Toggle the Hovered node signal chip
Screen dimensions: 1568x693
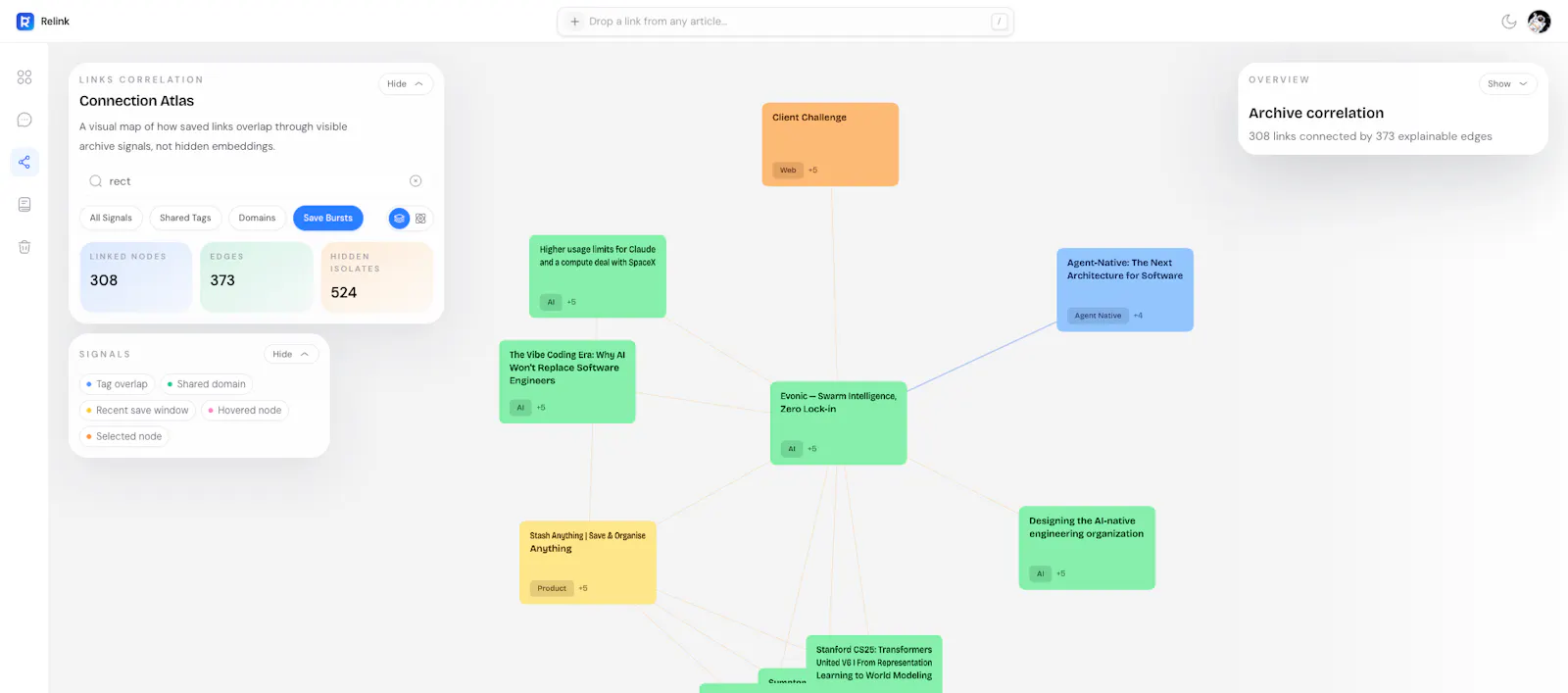coord(245,411)
